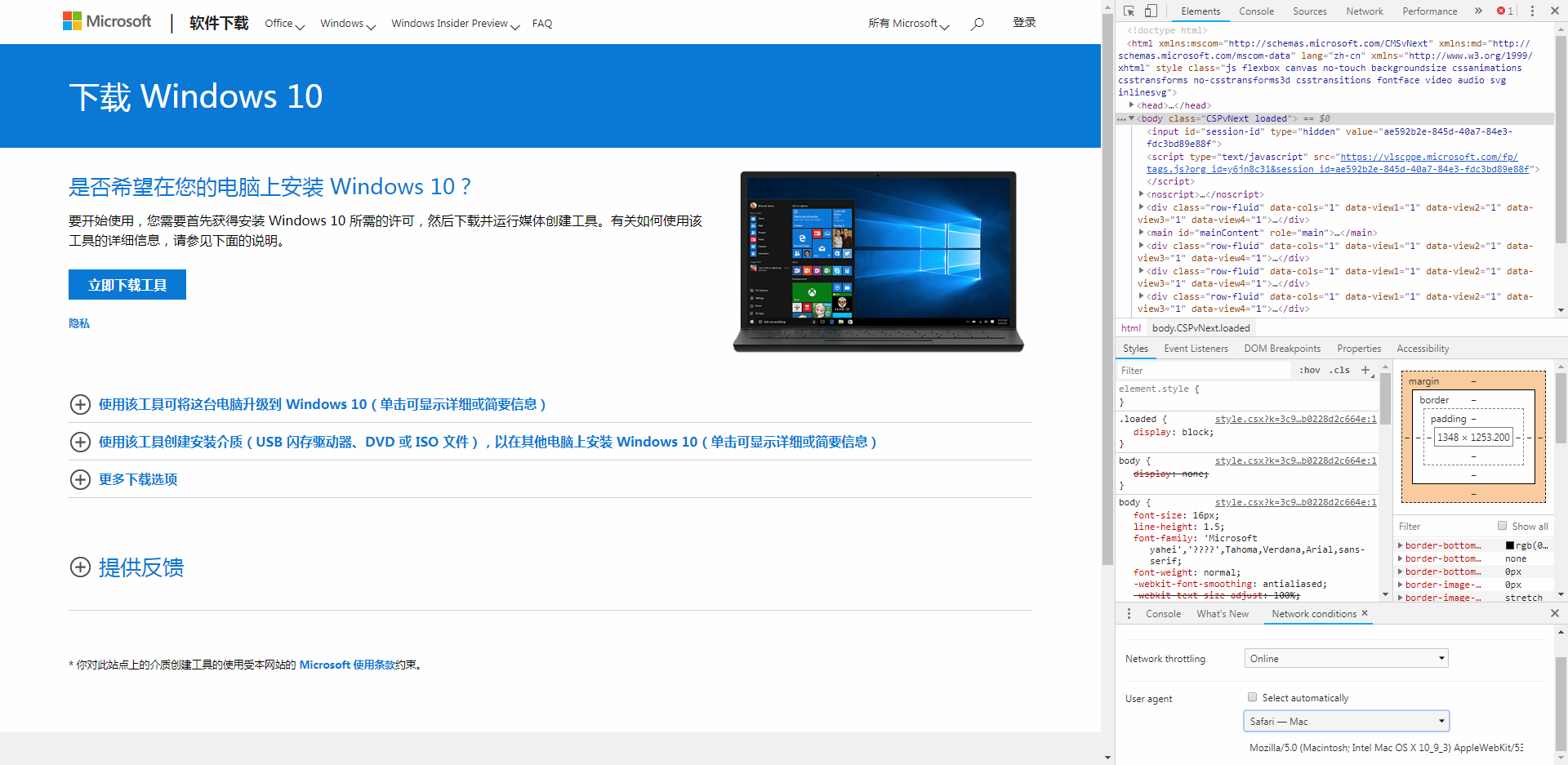The width and height of the screenshot is (1568, 765).
Task: Expand the feedback section plus icon
Action: (x=80, y=567)
